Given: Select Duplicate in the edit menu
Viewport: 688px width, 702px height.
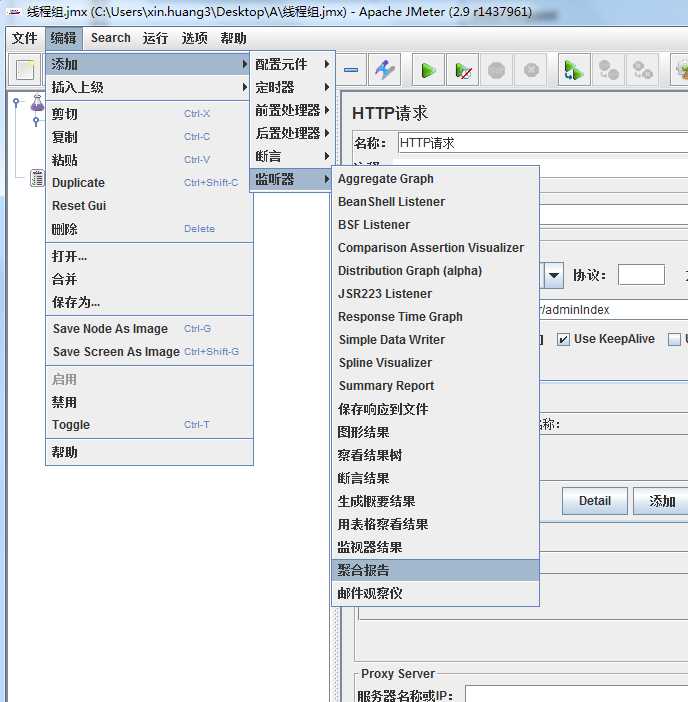Looking at the screenshot, I should click(x=150, y=183).
